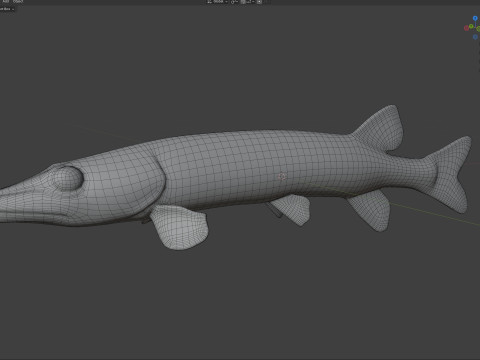The width and height of the screenshot is (480, 360).
Task: Toggle proportional editing in the header
Action: [259, 2]
